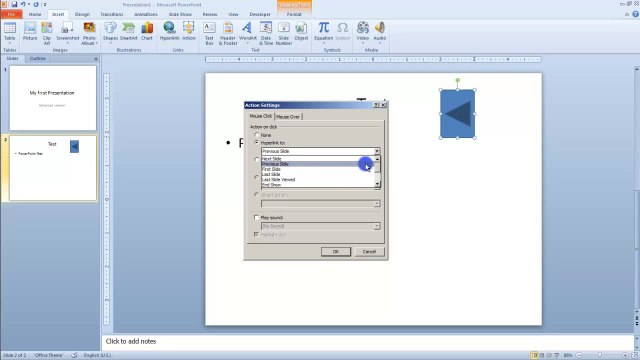Viewport: 640px width, 360px height.
Task: Open the Transitions ribbon tab
Action: point(112,14)
